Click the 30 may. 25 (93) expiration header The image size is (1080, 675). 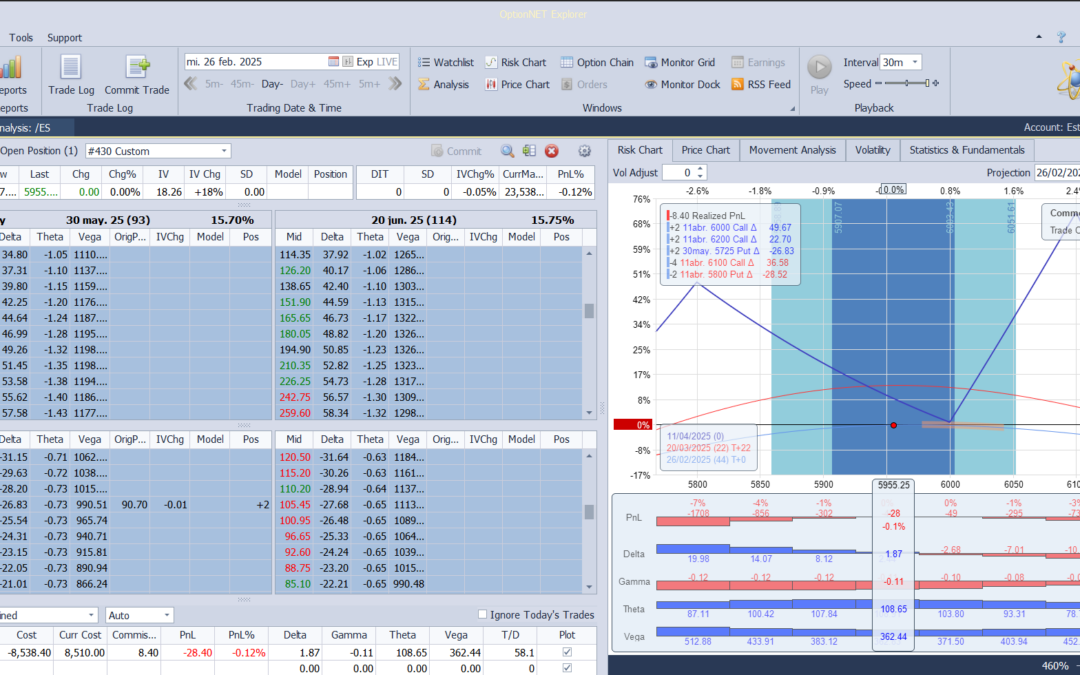(108, 220)
